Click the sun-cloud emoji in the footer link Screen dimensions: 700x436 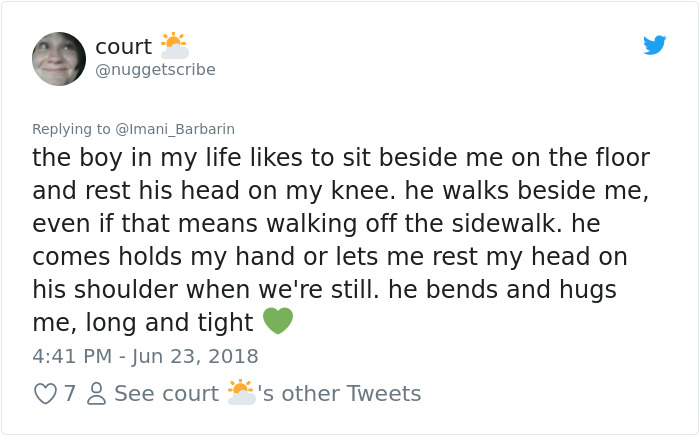tap(241, 392)
